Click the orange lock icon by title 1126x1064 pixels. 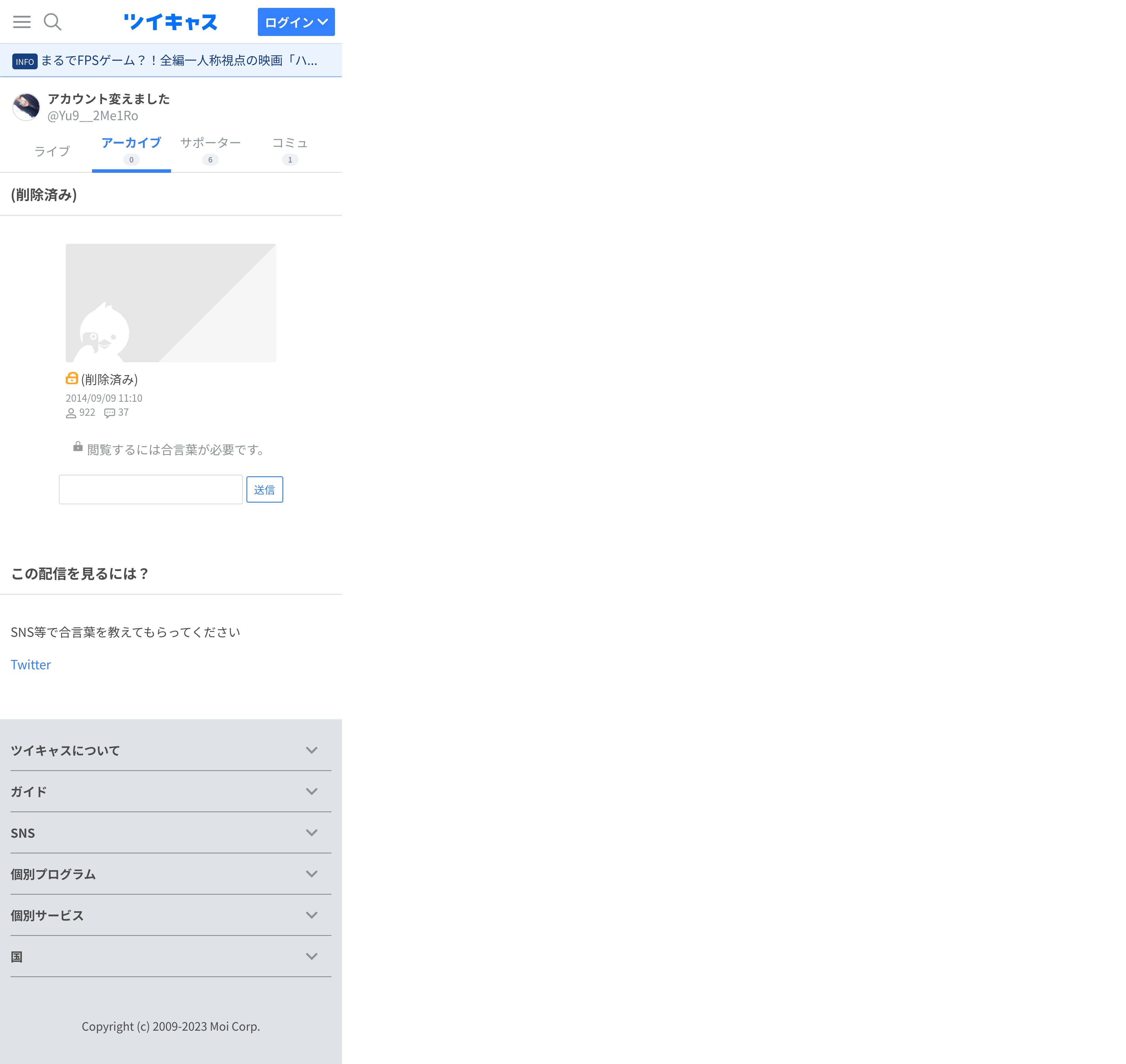click(72, 378)
